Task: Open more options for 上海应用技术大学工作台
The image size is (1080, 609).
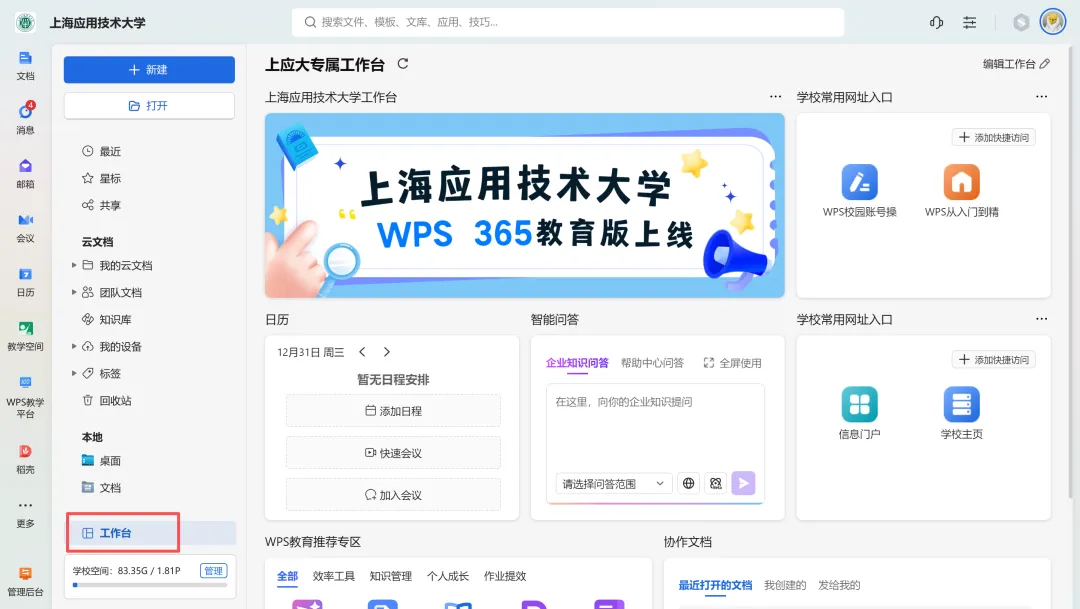Action: (776, 97)
